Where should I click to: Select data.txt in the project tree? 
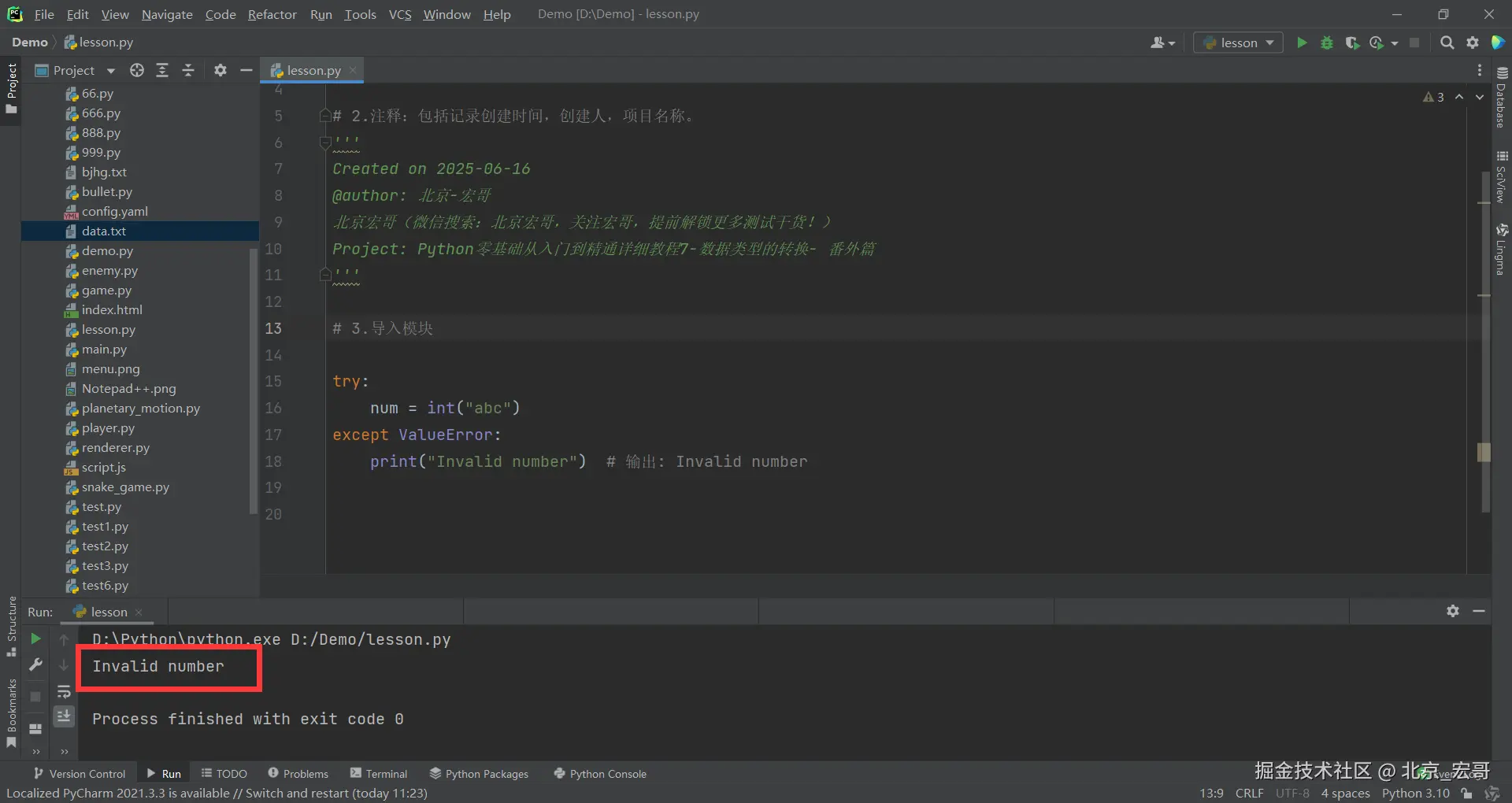pyautogui.click(x=140, y=231)
